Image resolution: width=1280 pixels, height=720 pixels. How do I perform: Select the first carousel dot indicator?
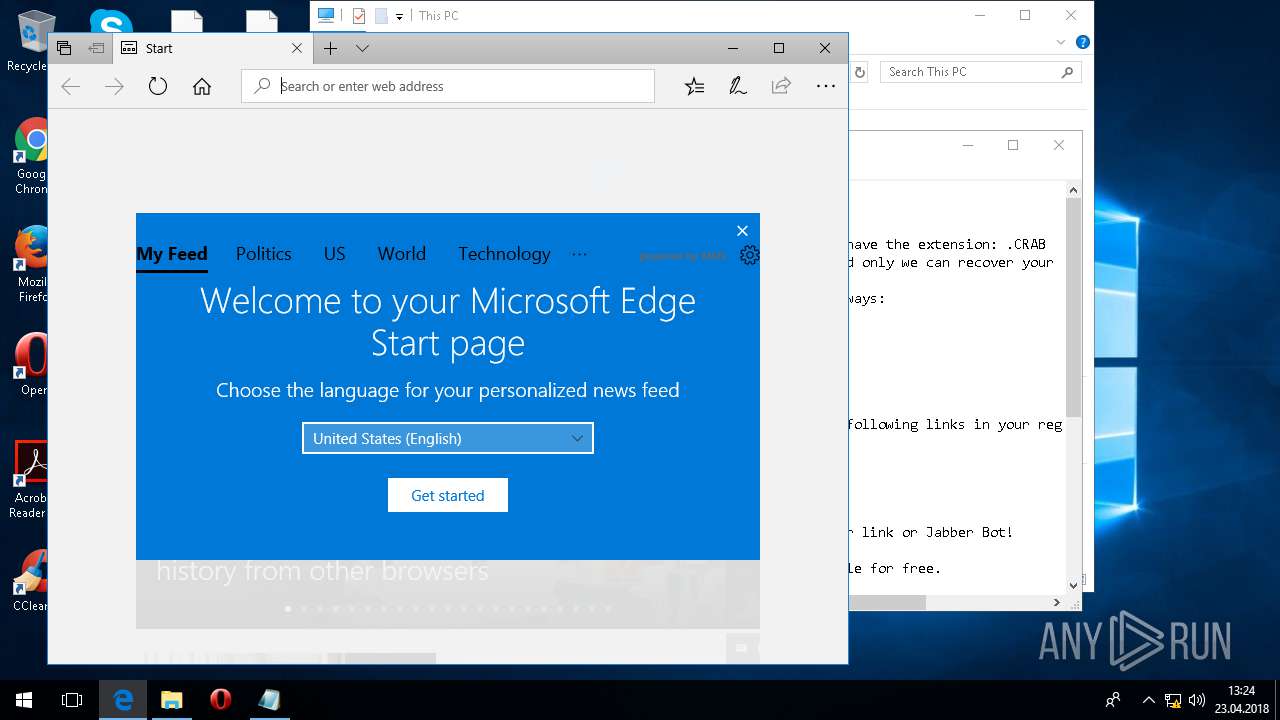tap(288, 608)
